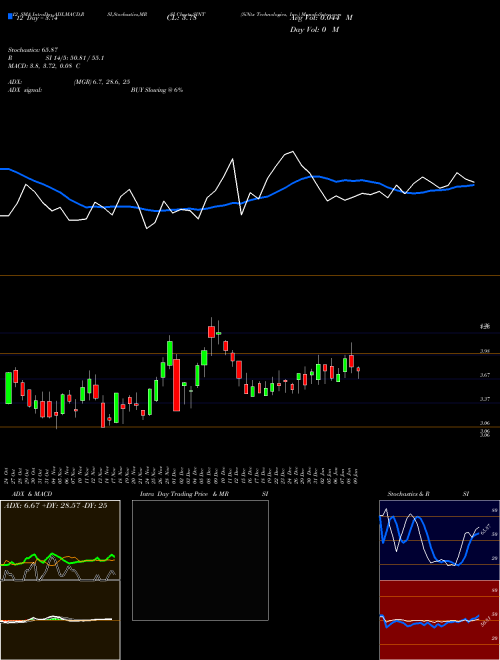Click the blue legend square at top left

click(10, 16)
